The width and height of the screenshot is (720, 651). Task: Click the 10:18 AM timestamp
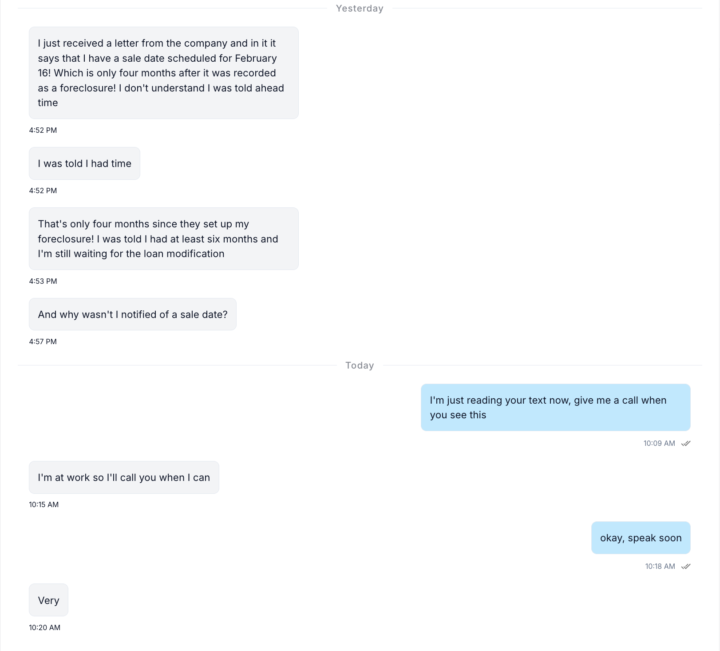[660, 566]
